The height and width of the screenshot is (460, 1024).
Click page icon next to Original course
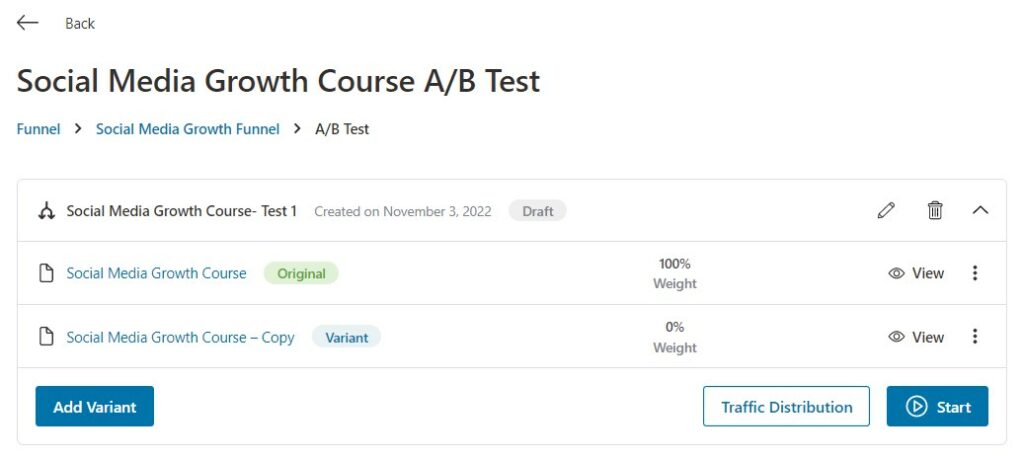46,273
